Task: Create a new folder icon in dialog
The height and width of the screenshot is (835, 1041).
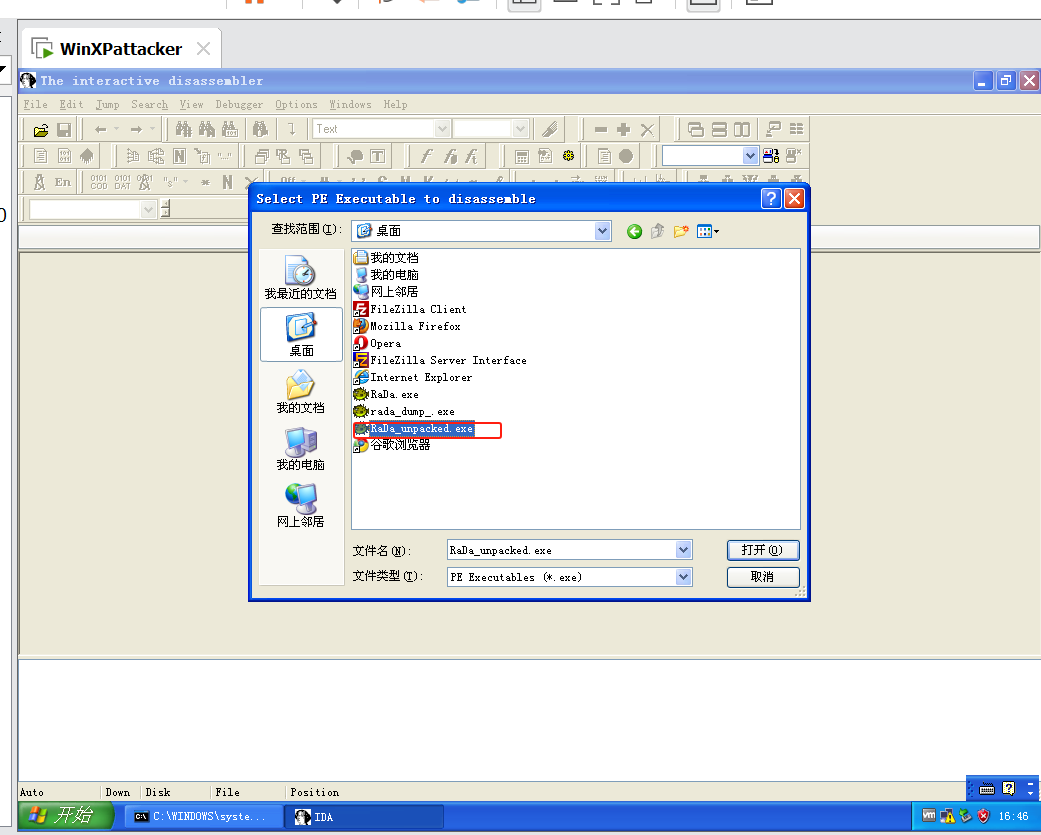Action: coord(681,231)
